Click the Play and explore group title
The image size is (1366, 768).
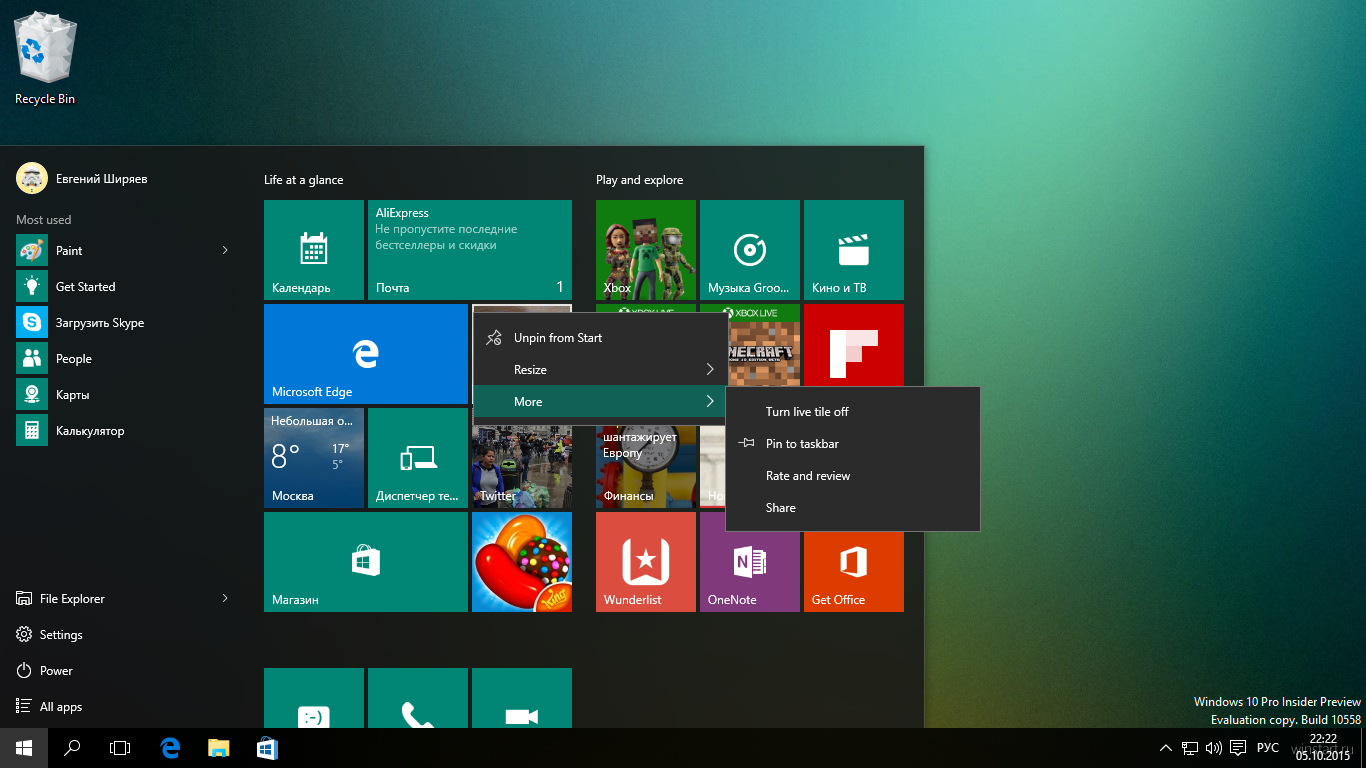[639, 180]
